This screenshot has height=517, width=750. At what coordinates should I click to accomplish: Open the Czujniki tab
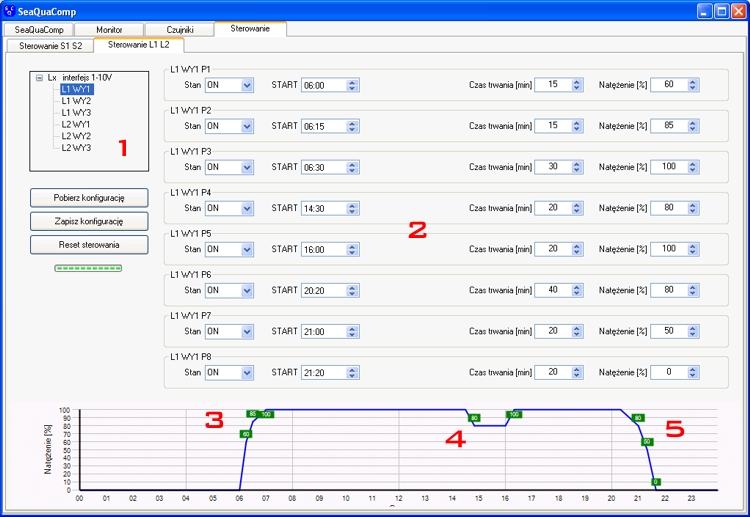click(179, 30)
